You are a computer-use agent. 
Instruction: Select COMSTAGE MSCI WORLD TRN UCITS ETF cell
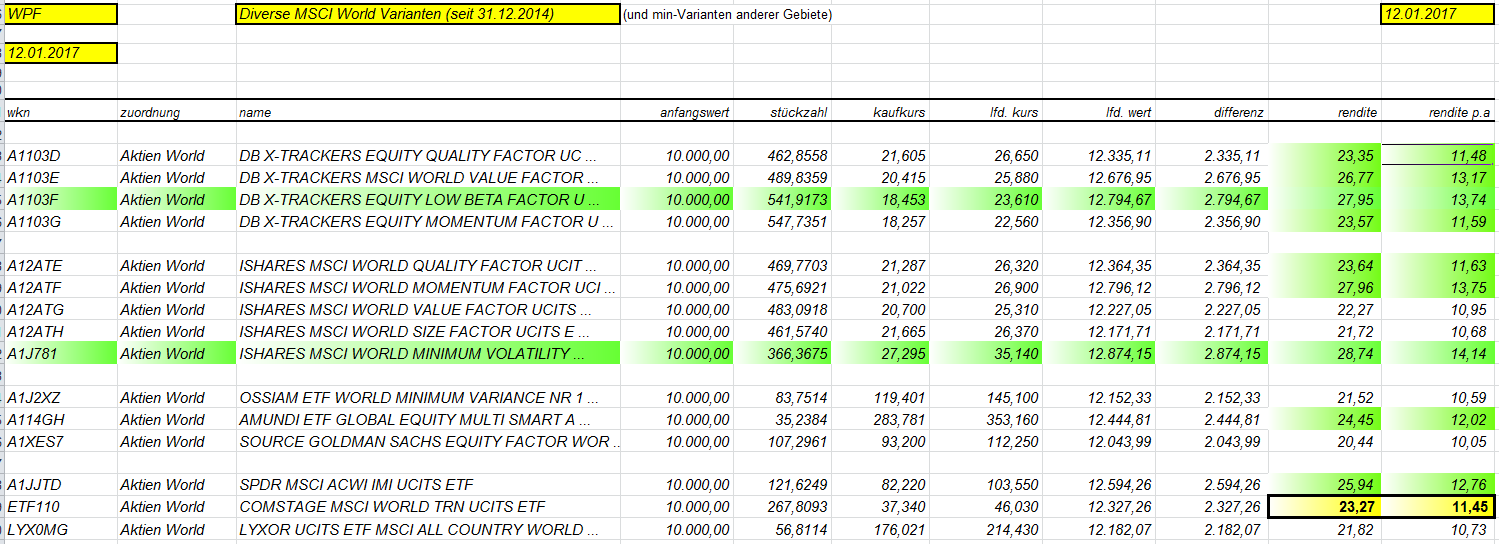[428, 507]
